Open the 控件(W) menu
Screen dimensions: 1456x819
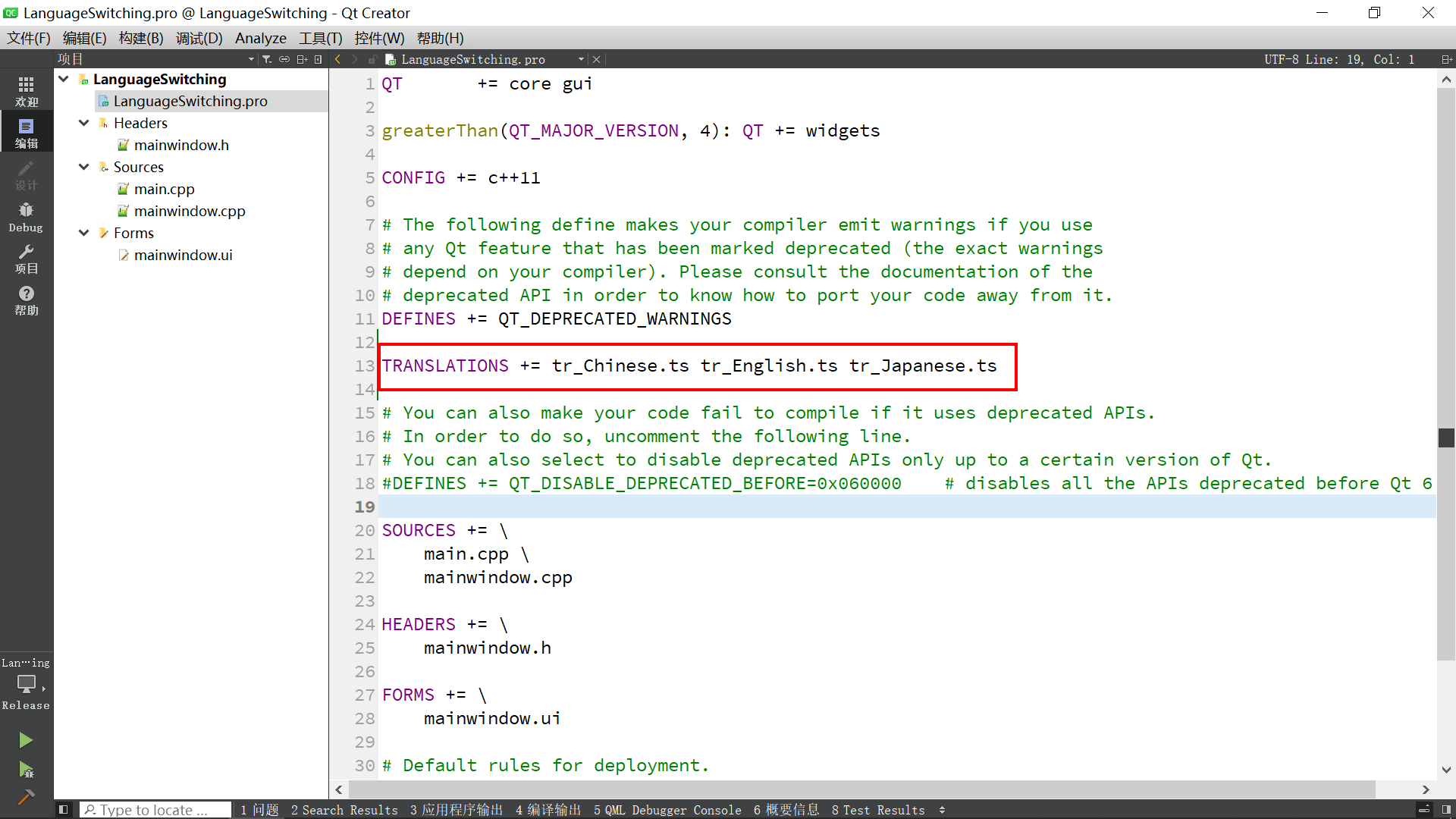379,38
